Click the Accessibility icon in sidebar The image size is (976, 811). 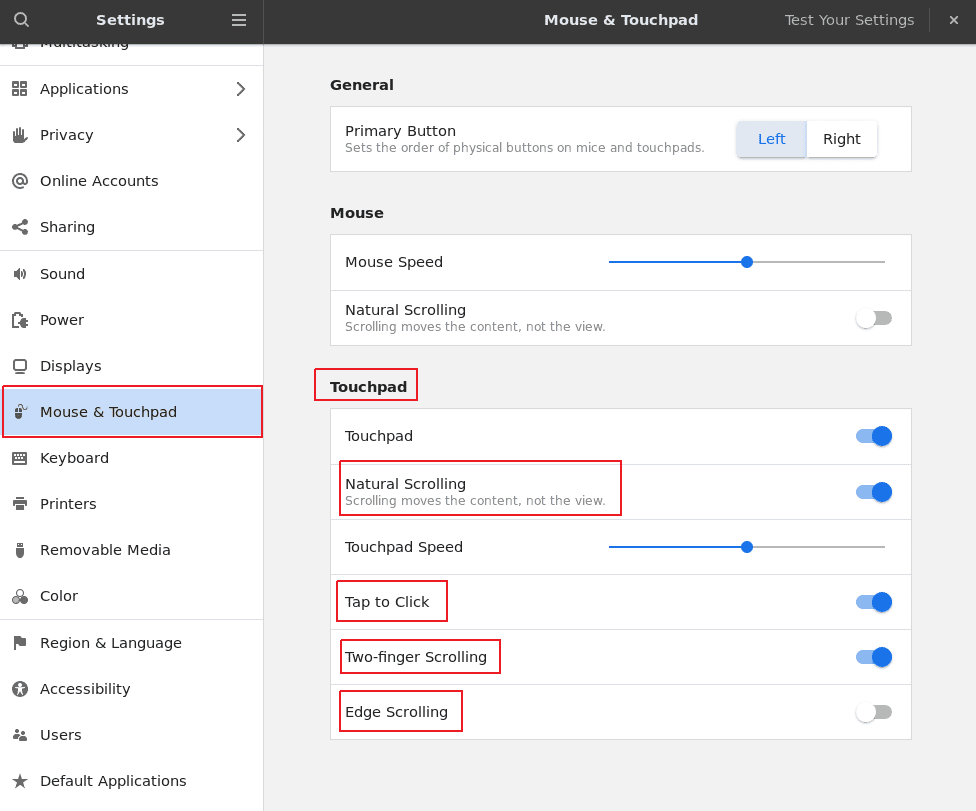tap(19, 689)
